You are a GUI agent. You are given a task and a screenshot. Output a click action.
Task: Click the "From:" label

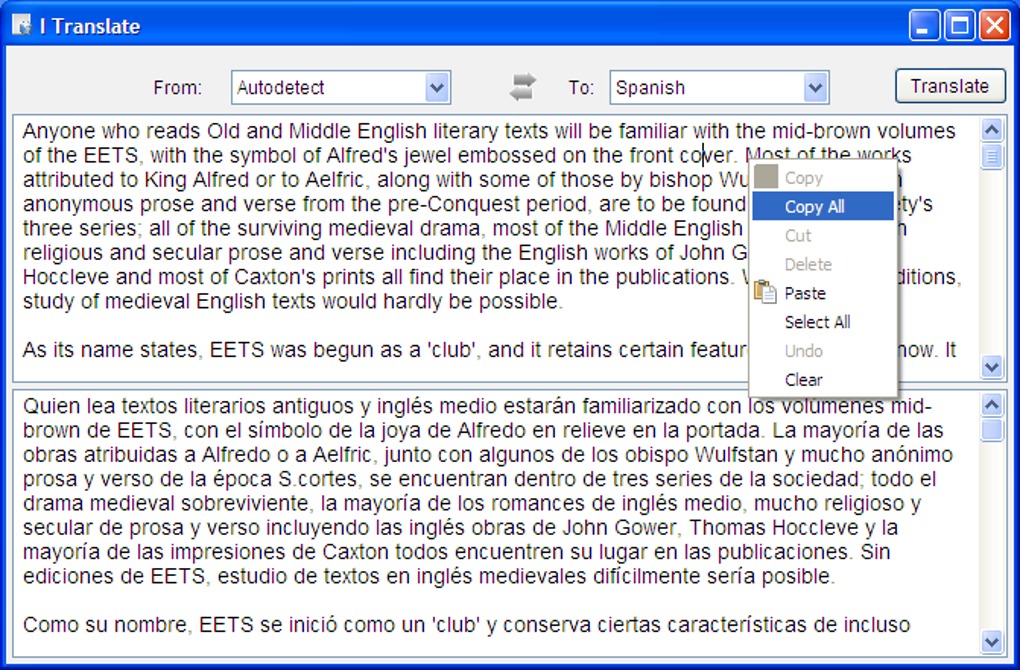[178, 88]
